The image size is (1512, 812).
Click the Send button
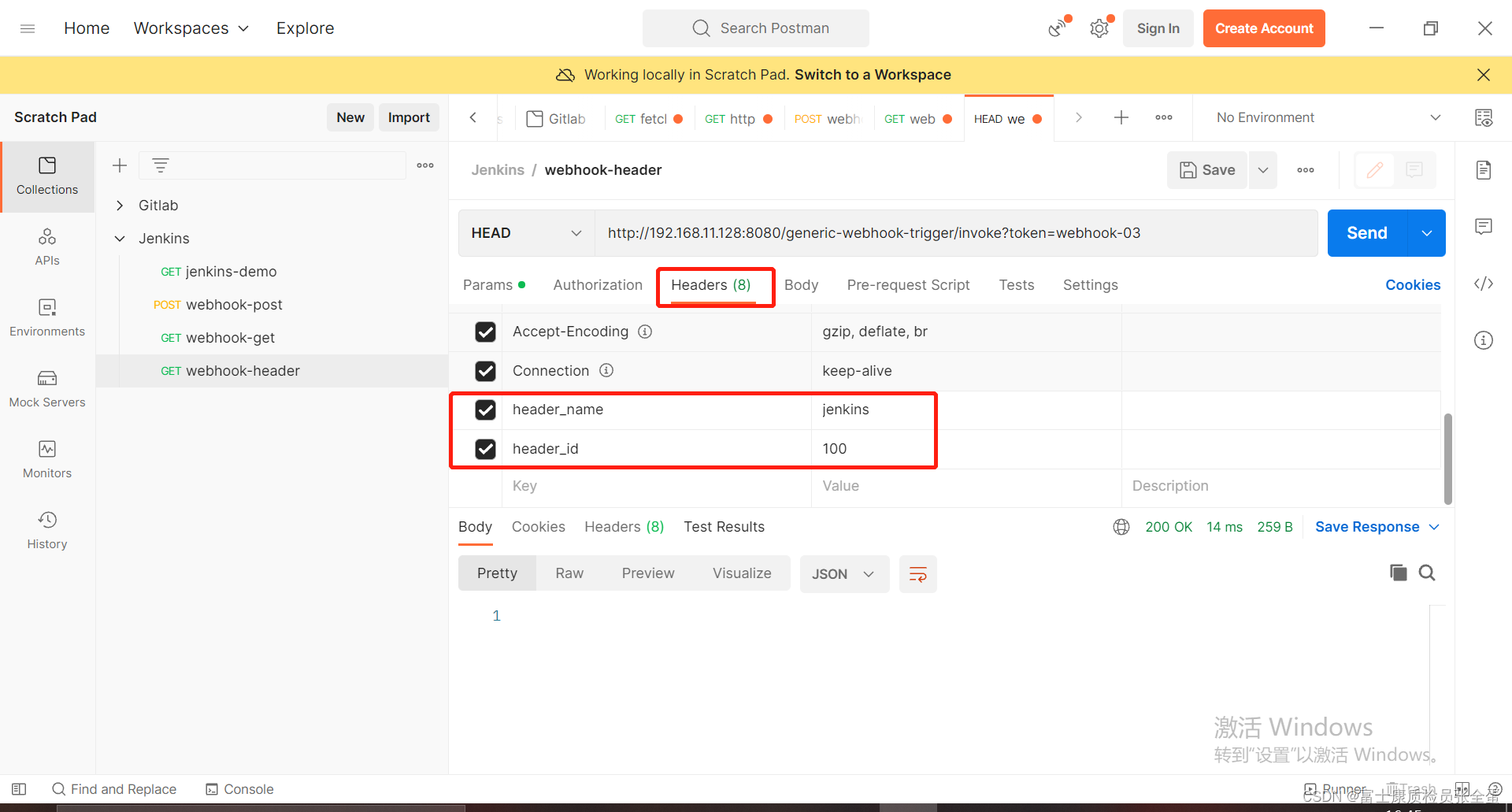pyautogui.click(x=1367, y=233)
